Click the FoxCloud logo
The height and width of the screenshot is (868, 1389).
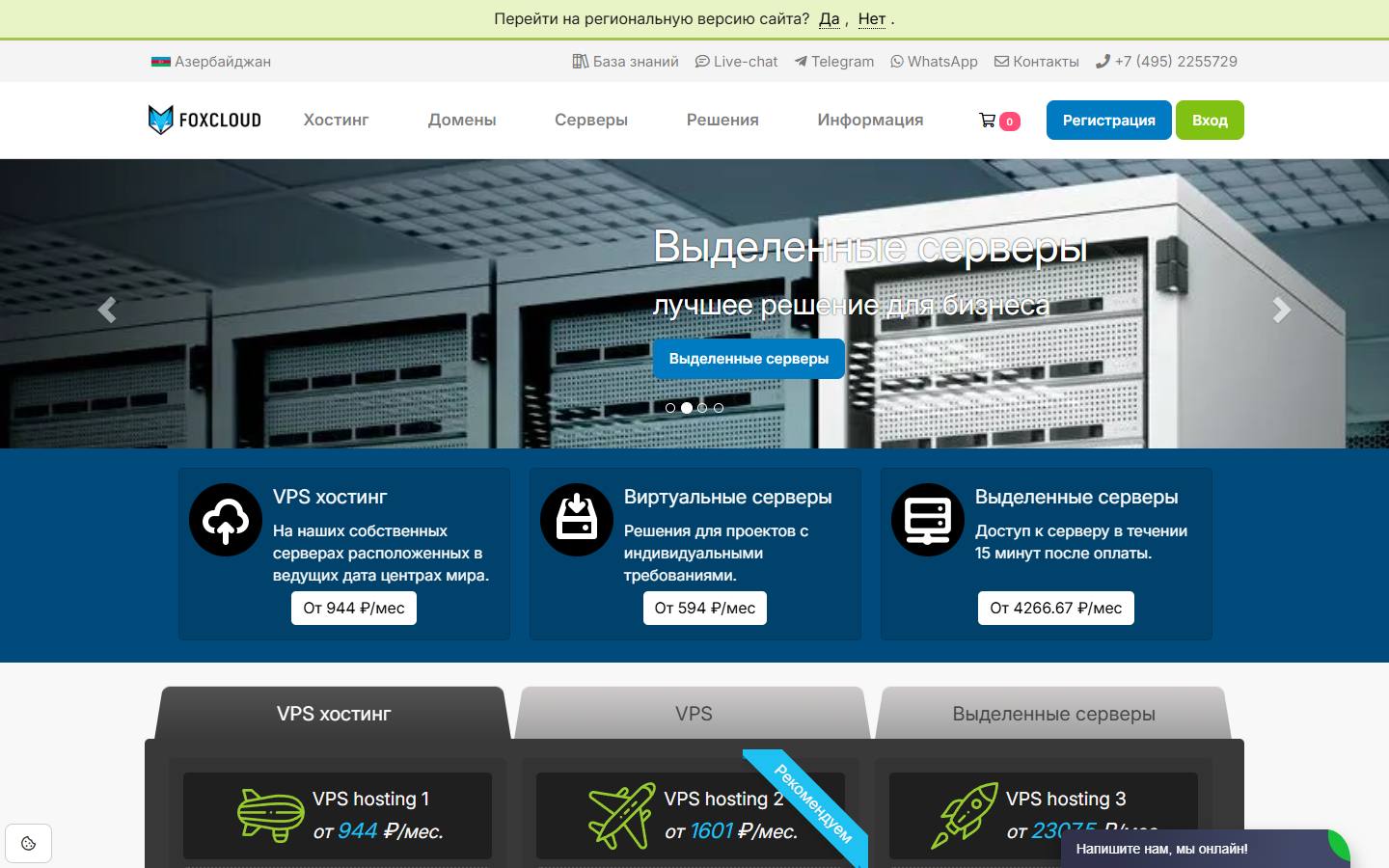(204, 120)
